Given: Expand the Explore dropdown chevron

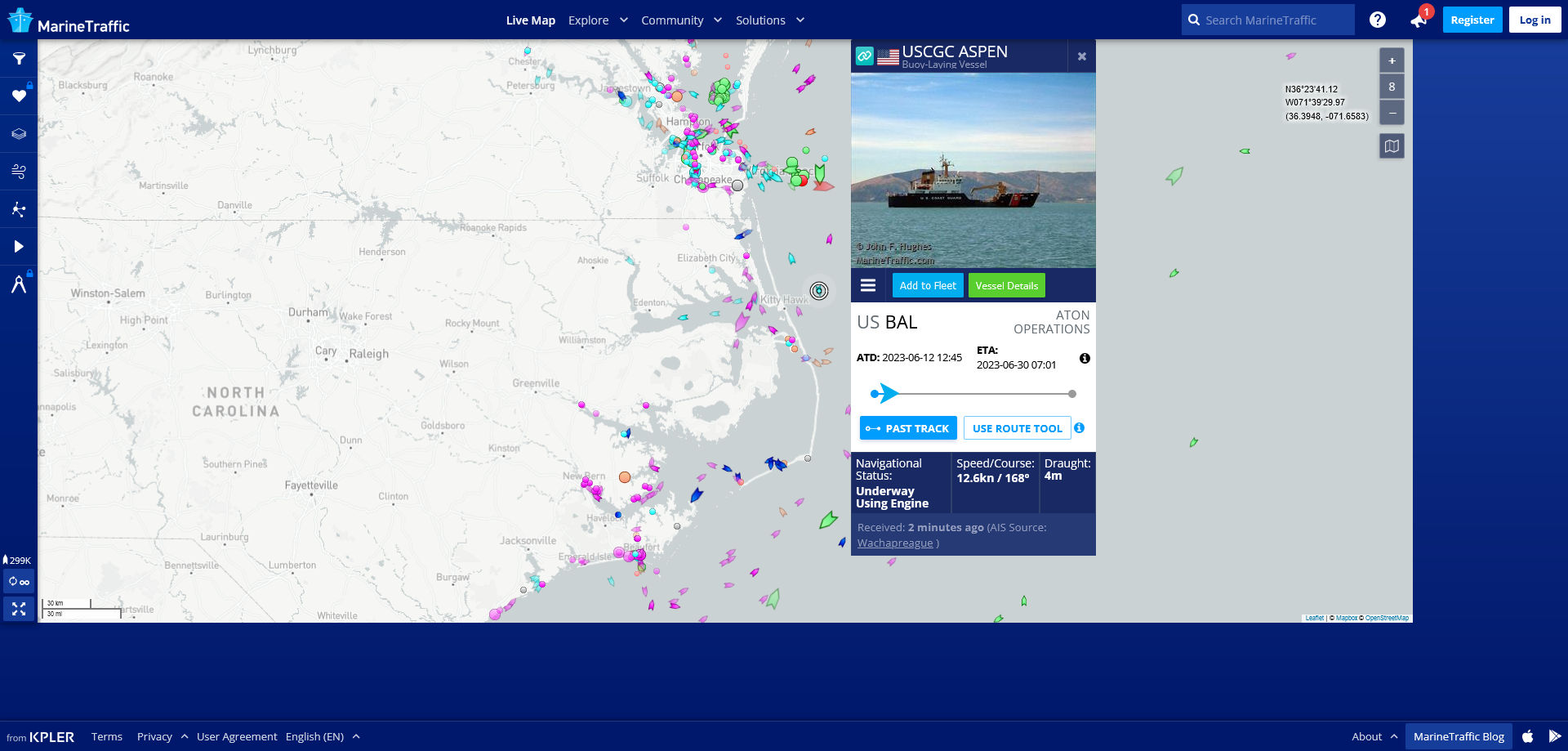Looking at the screenshot, I should (623, 20).
